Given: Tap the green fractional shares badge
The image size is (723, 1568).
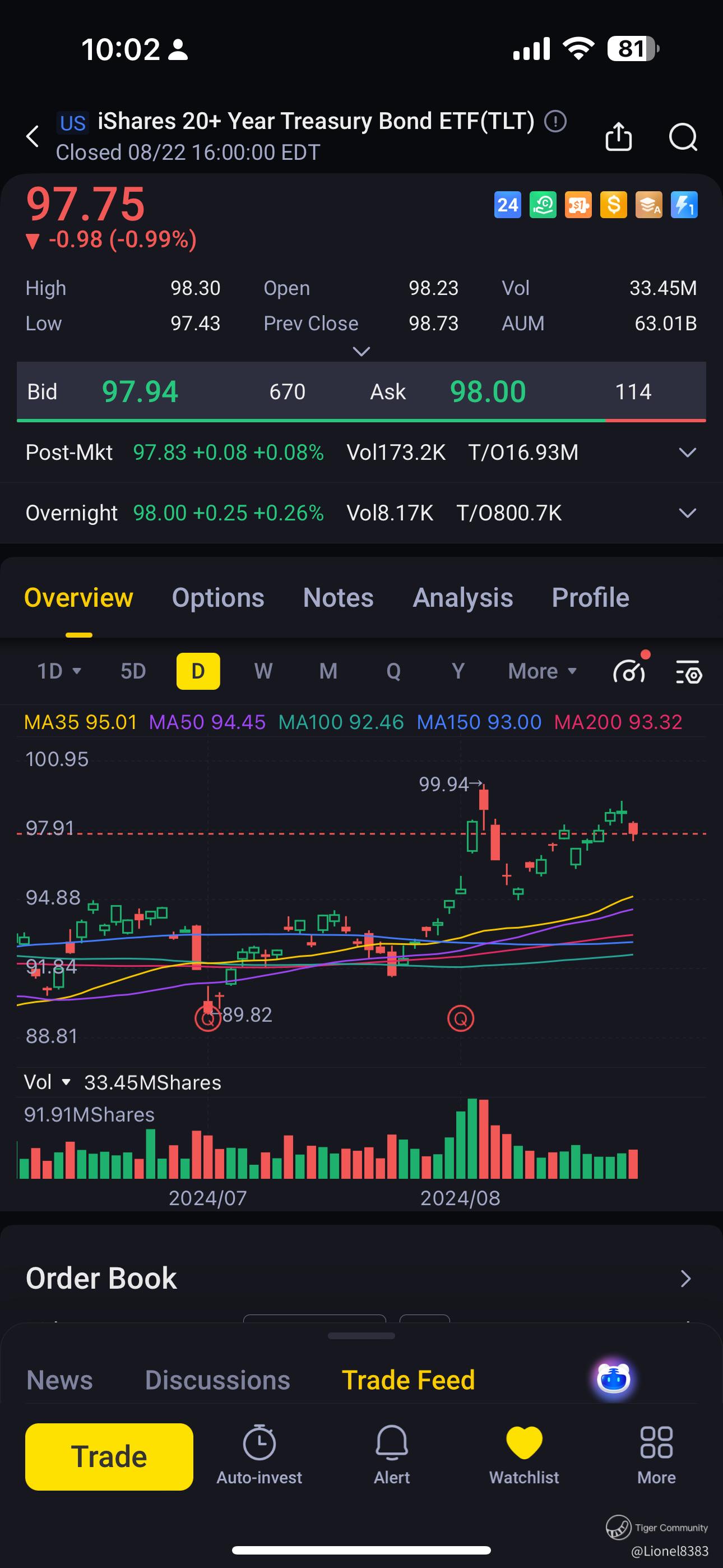Looking at the screenshot, I should click(543, 205).
